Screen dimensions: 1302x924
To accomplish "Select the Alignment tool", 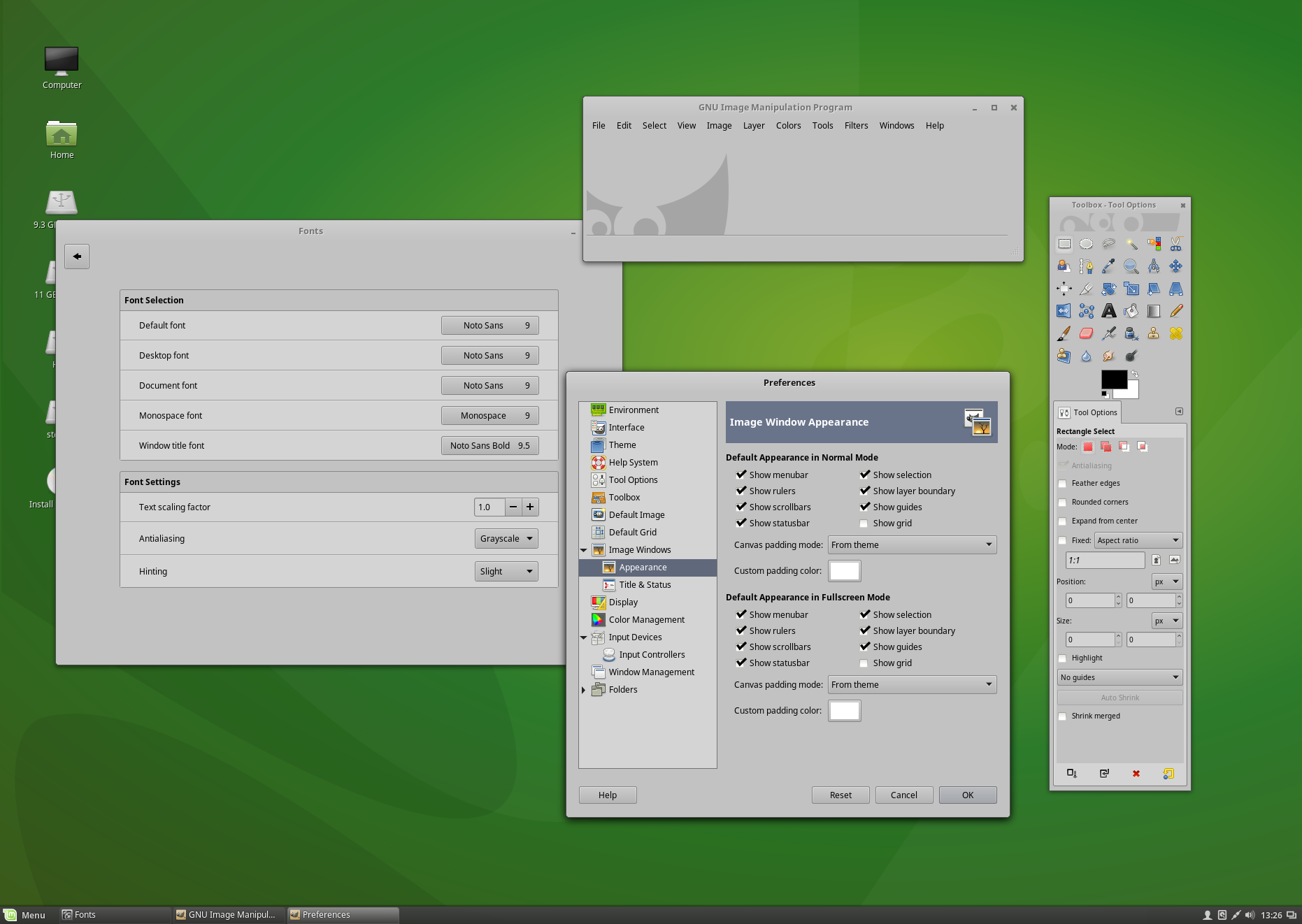I will [1064, 289].
